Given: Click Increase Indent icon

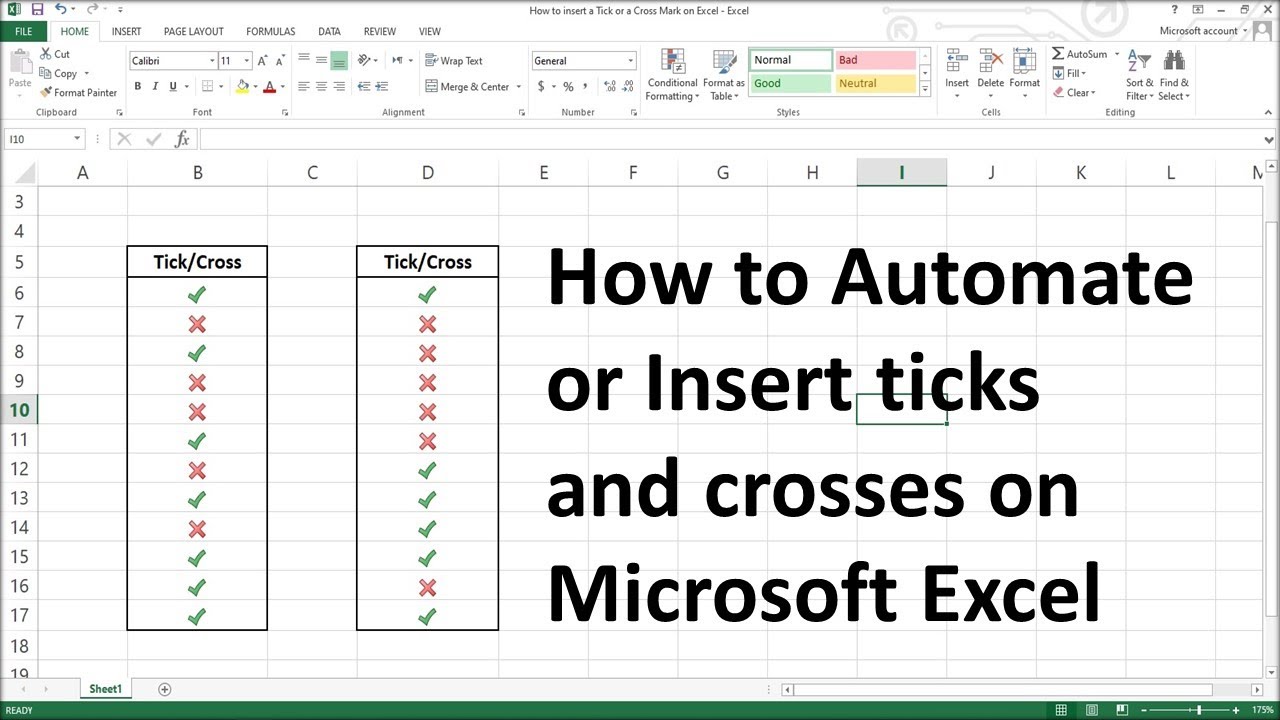Looking at the screenshot, I should (382, 87).
